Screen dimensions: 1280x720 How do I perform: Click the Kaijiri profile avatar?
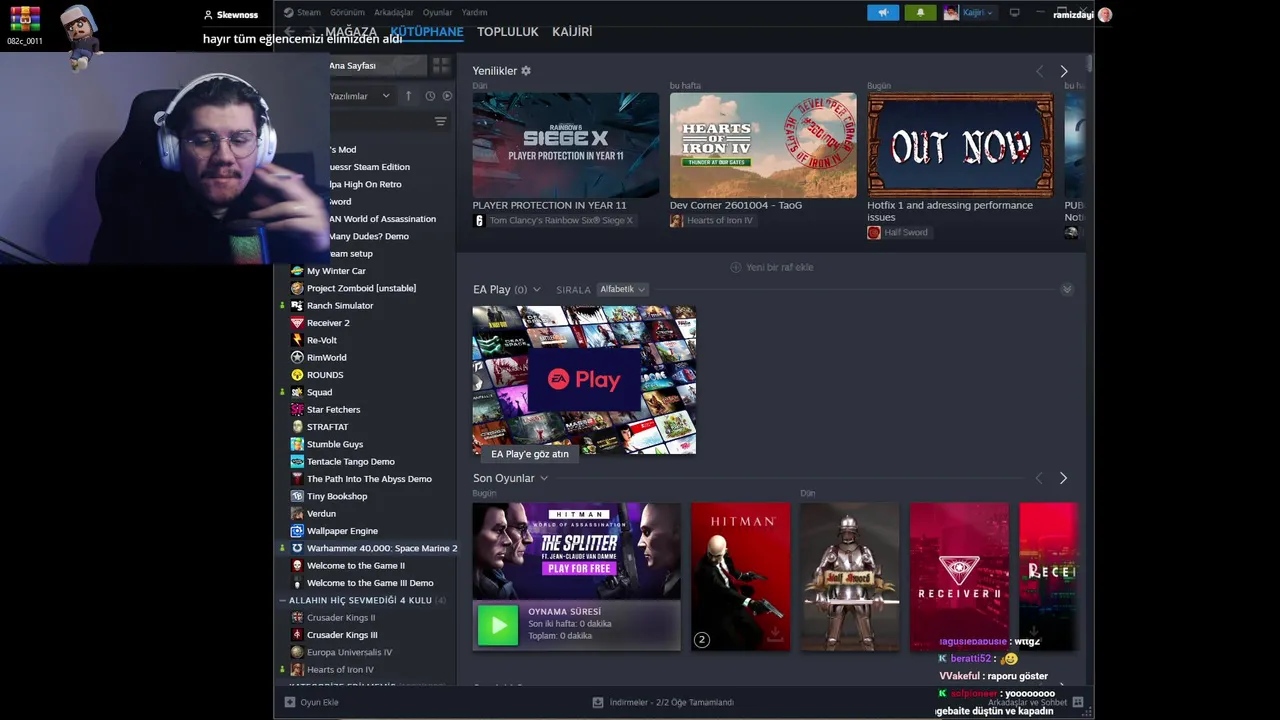tap(951, 13)
